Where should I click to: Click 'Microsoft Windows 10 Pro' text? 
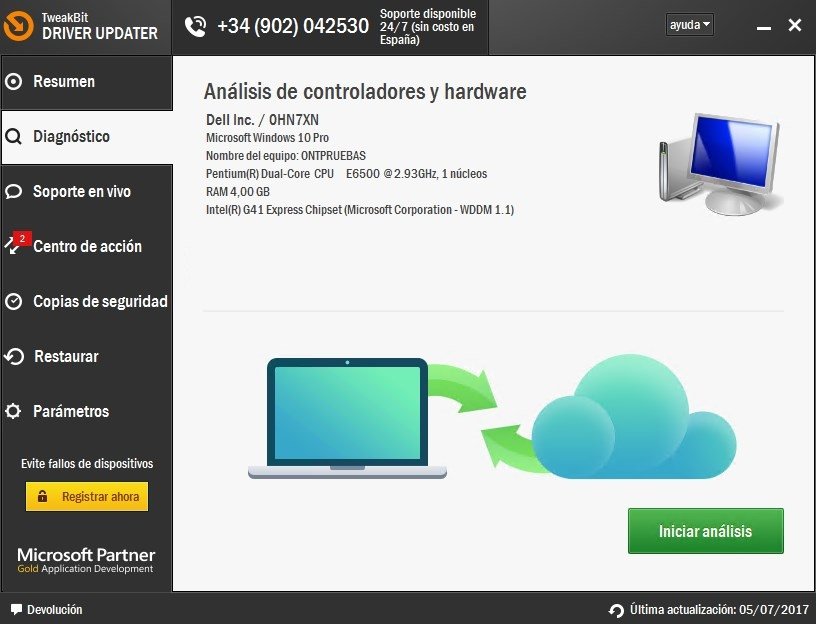pos(267,138)
